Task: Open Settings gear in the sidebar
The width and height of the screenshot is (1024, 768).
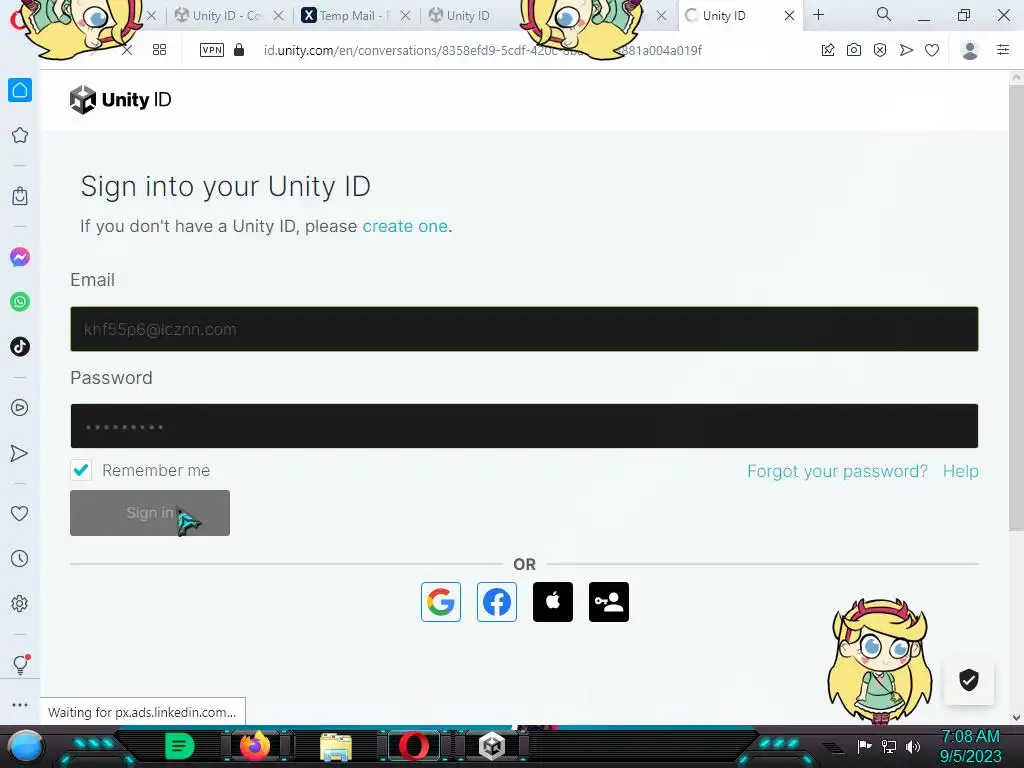Action: tap(20, 603)
